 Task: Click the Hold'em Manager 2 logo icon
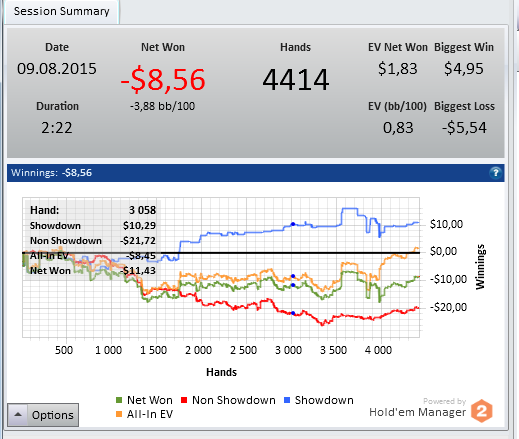tap(482, 411)
